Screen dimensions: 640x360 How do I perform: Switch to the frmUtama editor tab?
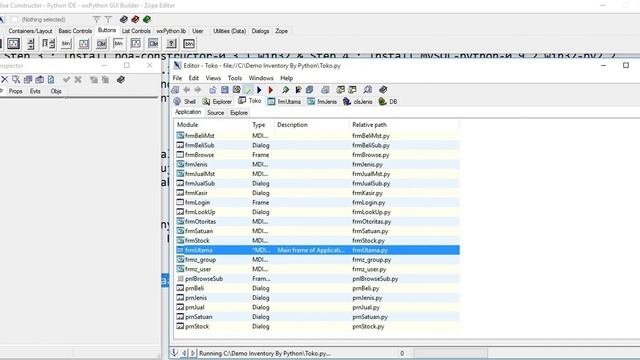(284, 102)
